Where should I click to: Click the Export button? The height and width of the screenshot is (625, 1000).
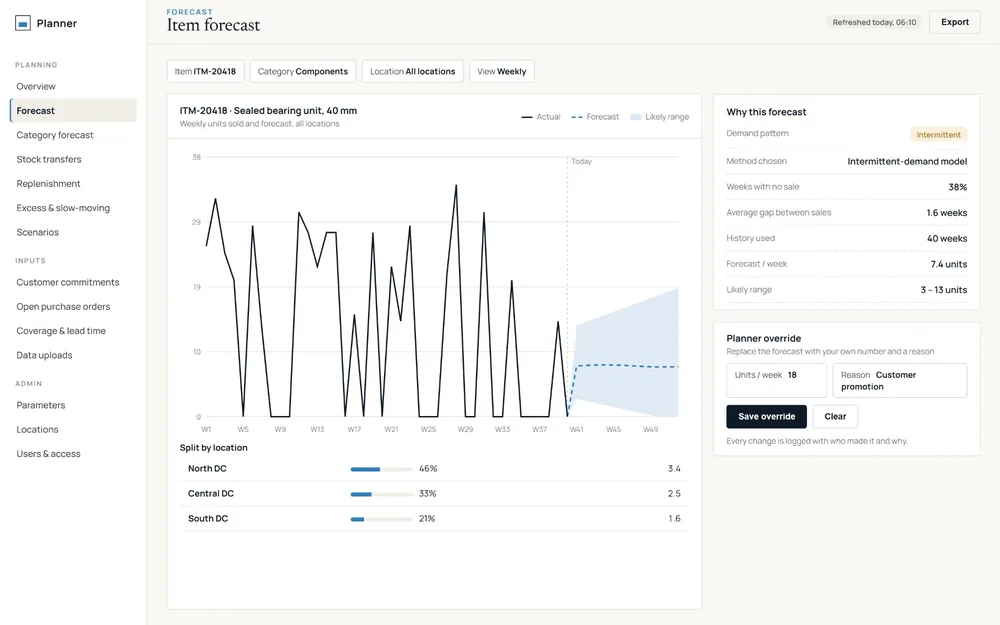coord(955,22)
